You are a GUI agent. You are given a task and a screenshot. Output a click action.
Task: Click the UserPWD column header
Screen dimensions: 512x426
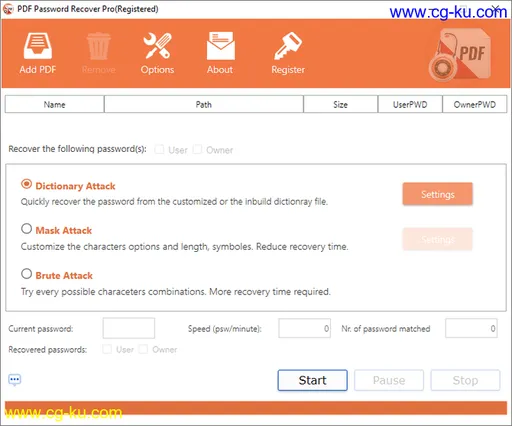point(410,104)
